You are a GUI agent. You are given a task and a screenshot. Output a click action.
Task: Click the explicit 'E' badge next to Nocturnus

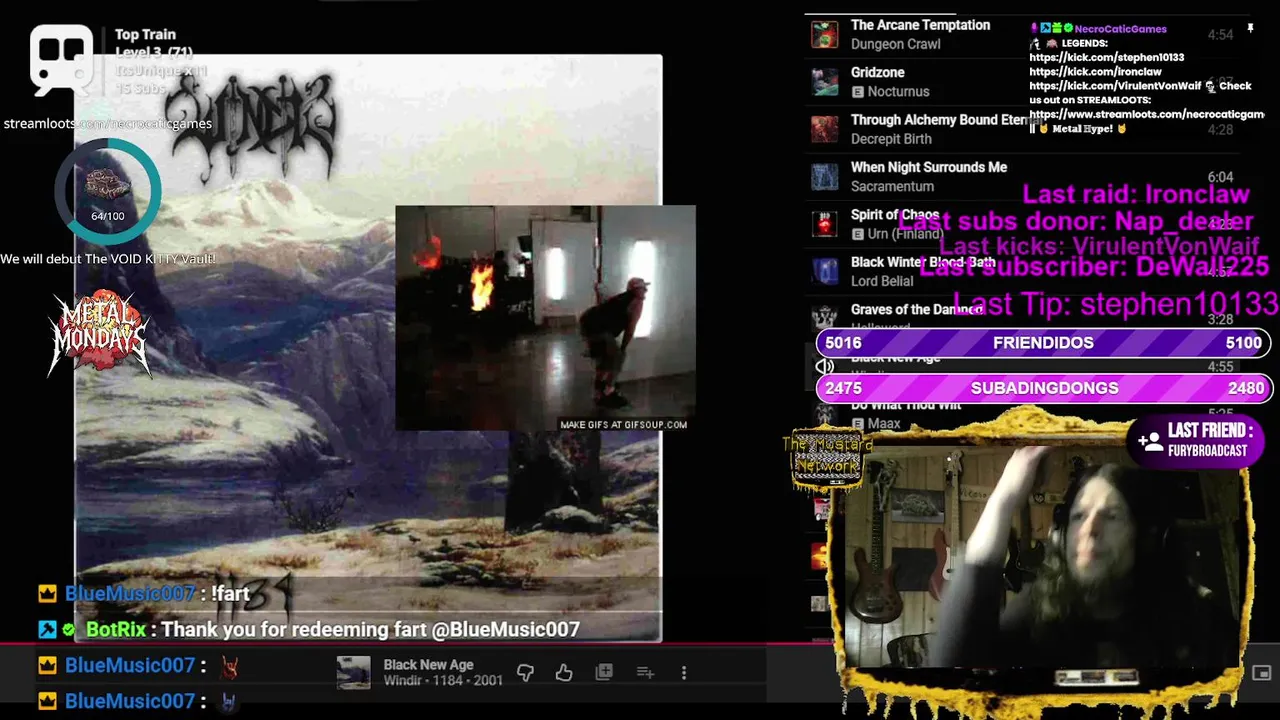(x=858, y=92)
